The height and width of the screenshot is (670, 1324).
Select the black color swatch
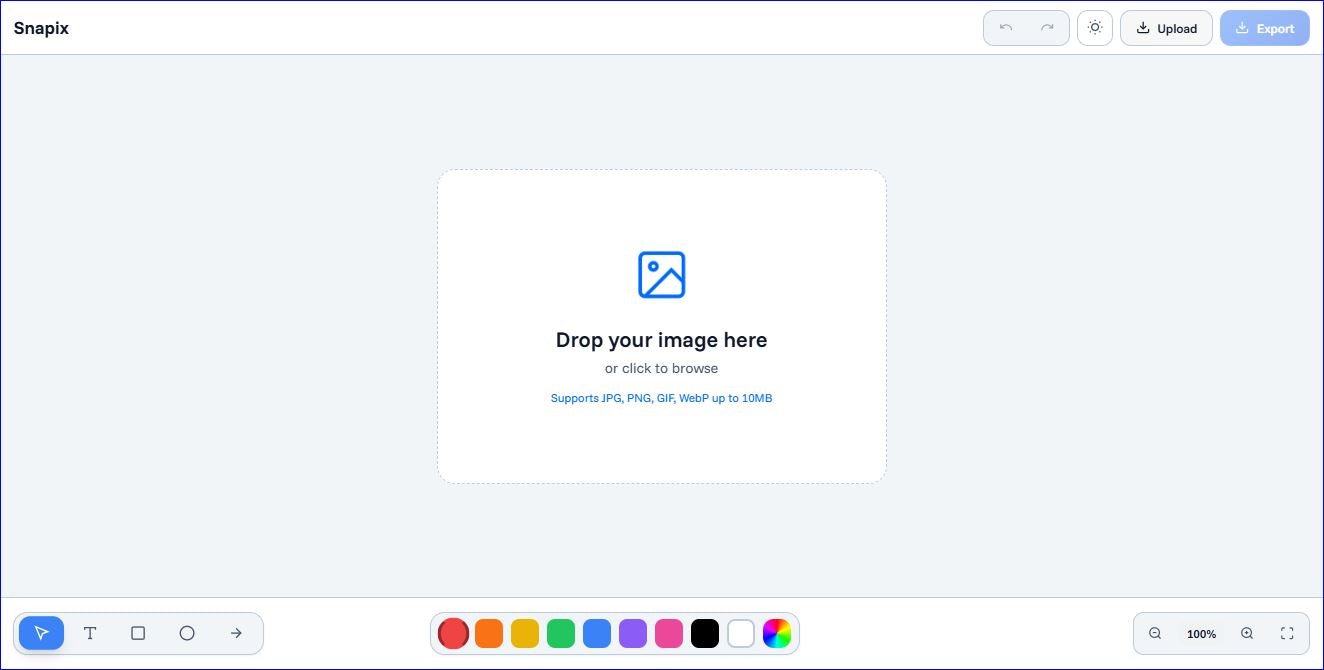705,633
